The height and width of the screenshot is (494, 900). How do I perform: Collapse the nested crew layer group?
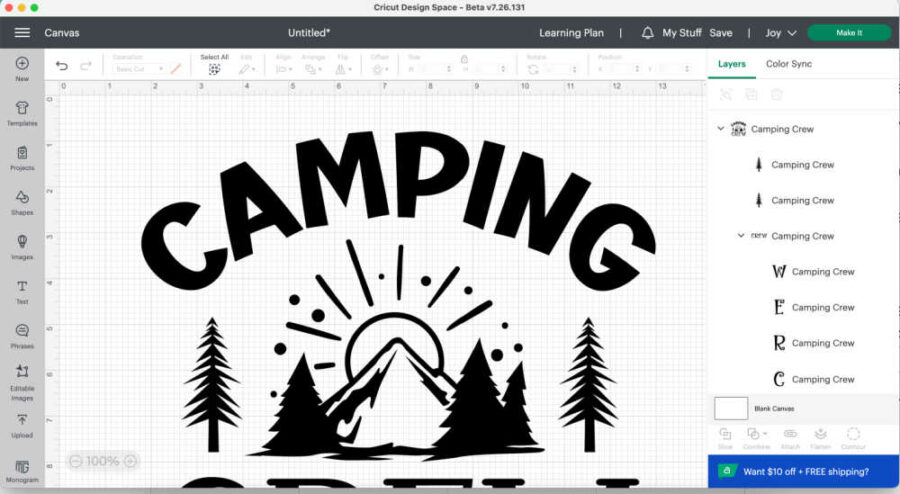741,236
